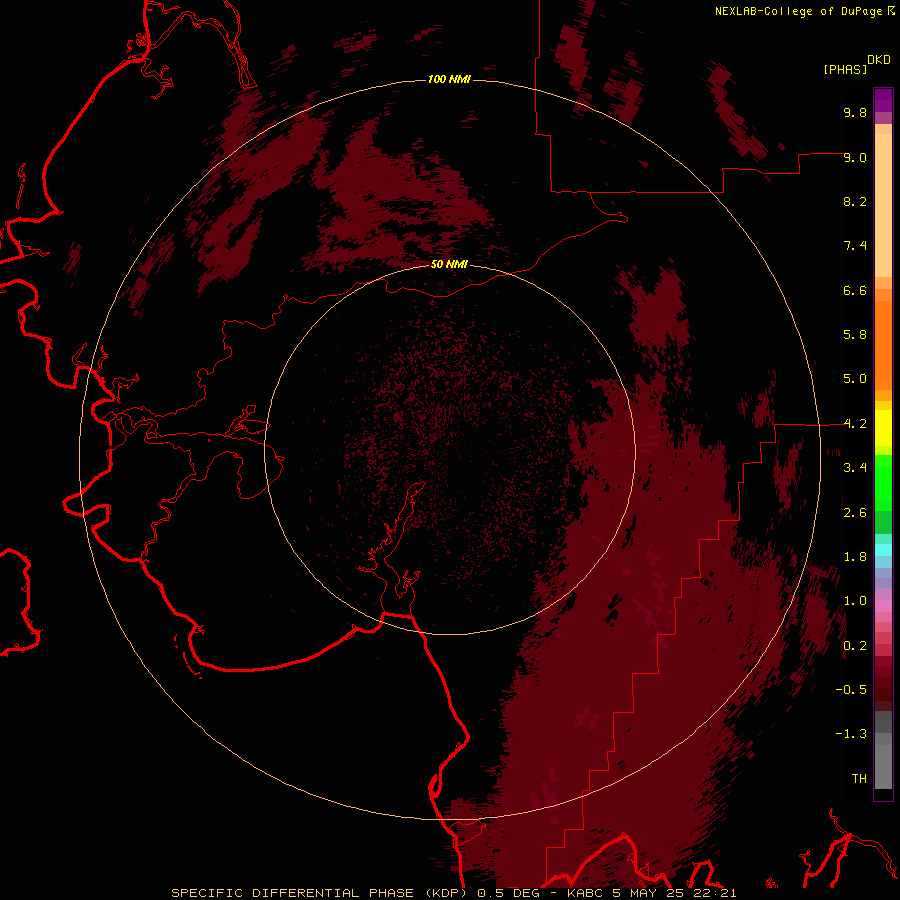Select the 6.6 scale value

click(855, 290)
